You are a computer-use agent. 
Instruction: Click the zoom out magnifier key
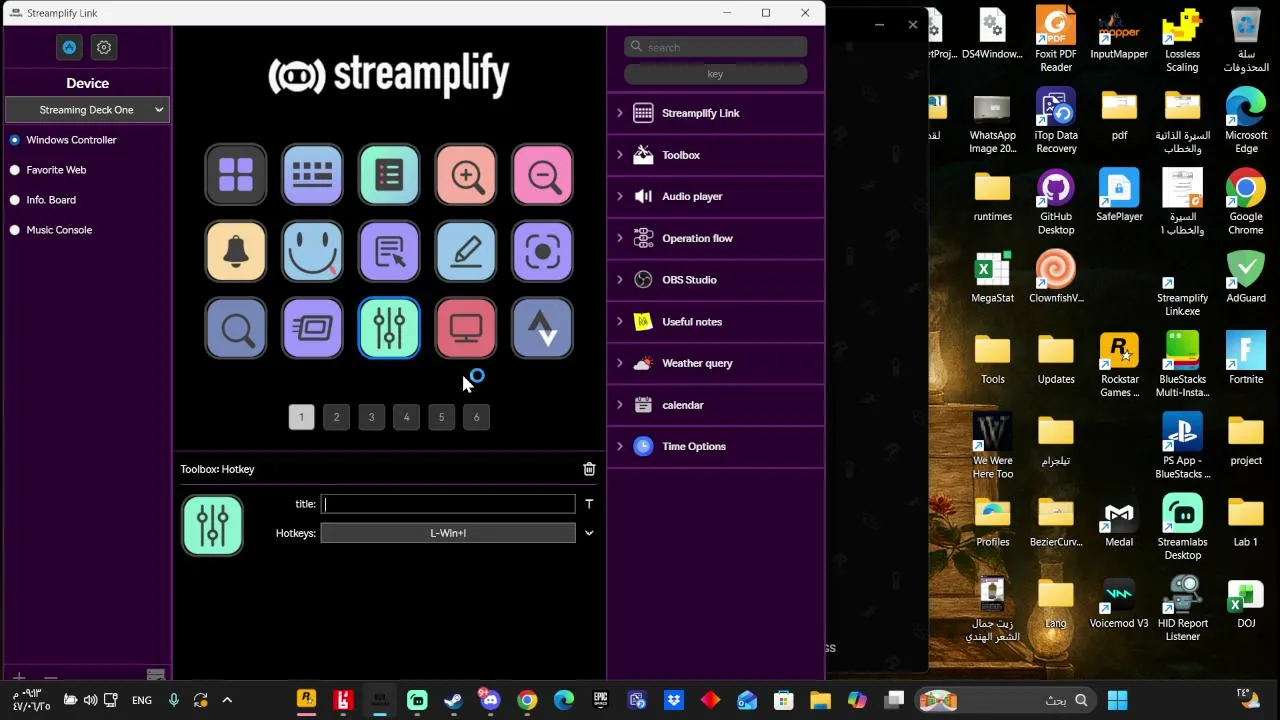click(x=543, y=175)
